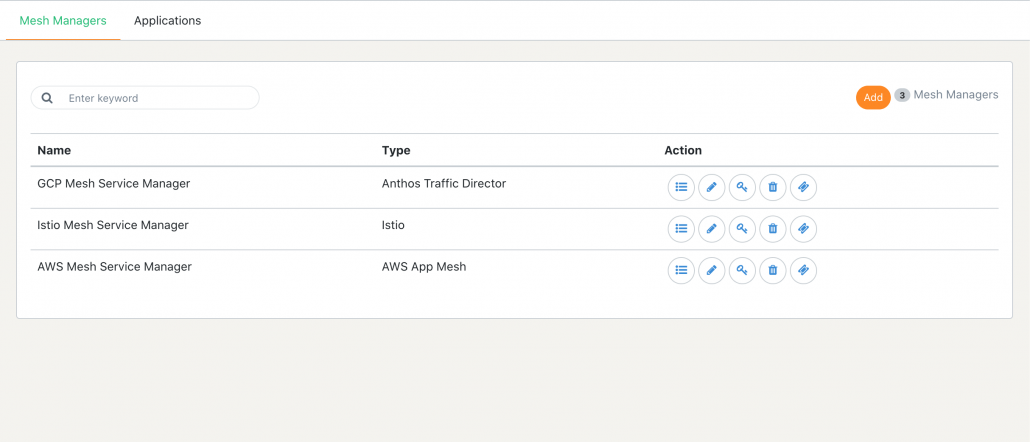Edit GCP Mesh Service Manager with pencil icon

711,187
